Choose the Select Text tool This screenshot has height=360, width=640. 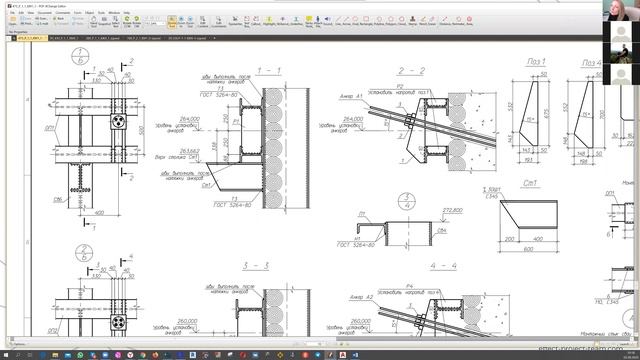(116, 21)
